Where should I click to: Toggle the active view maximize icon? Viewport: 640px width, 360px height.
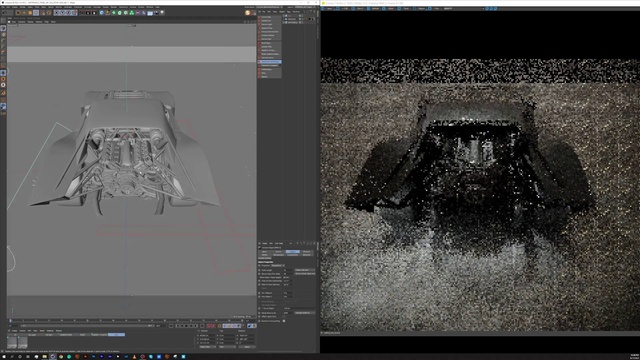(x=254, y=22)
